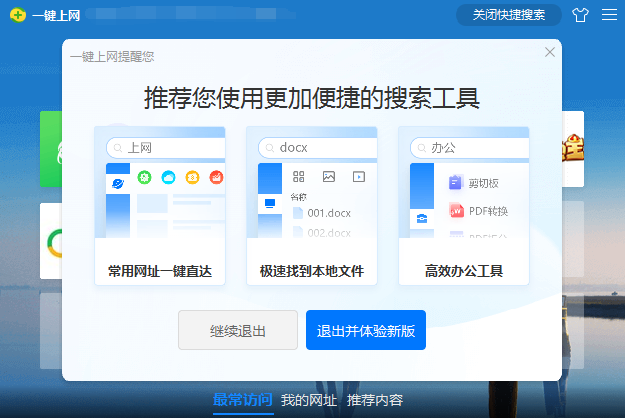The width and height of the screenshot is (625, 418).
Task: Click the PDF转换 icon in office card
Action: click(x=456, y=211)
